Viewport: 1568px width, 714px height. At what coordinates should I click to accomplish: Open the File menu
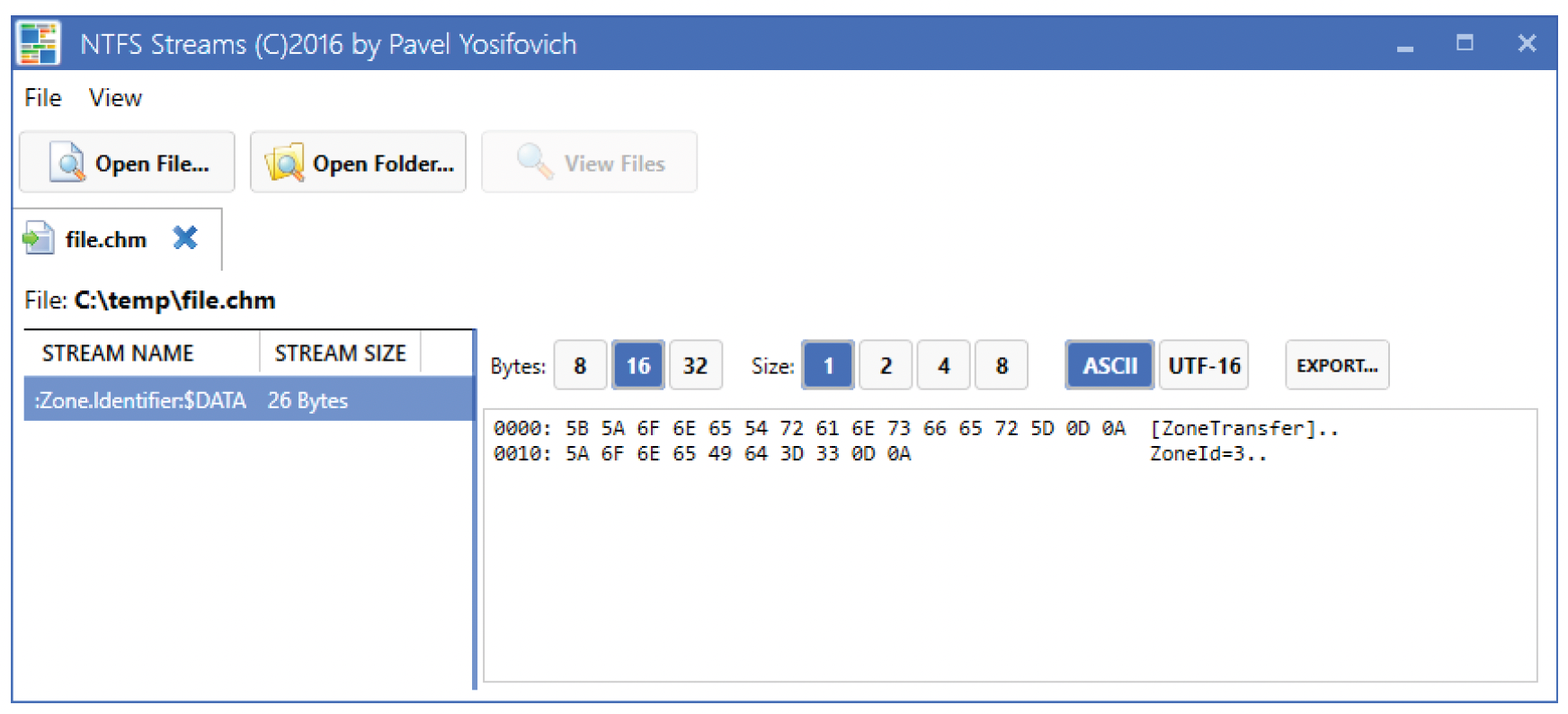pyautogui.click(x=43, y=97)
